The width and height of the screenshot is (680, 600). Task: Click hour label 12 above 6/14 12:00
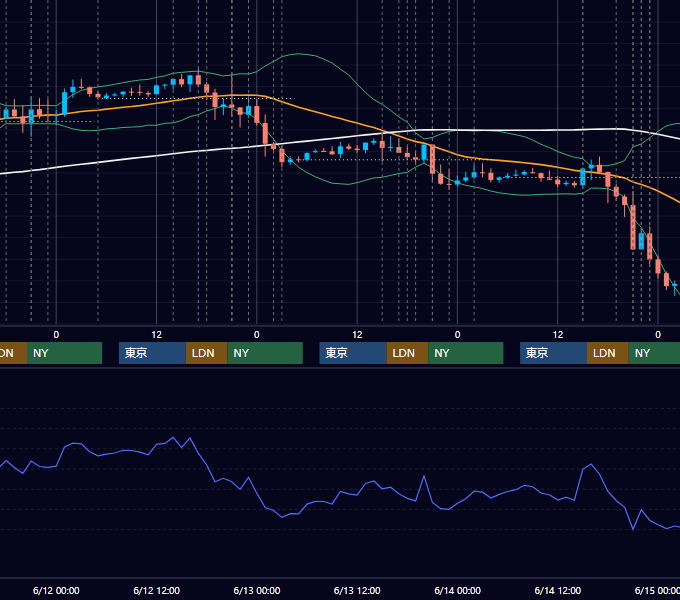pos(558,335)
